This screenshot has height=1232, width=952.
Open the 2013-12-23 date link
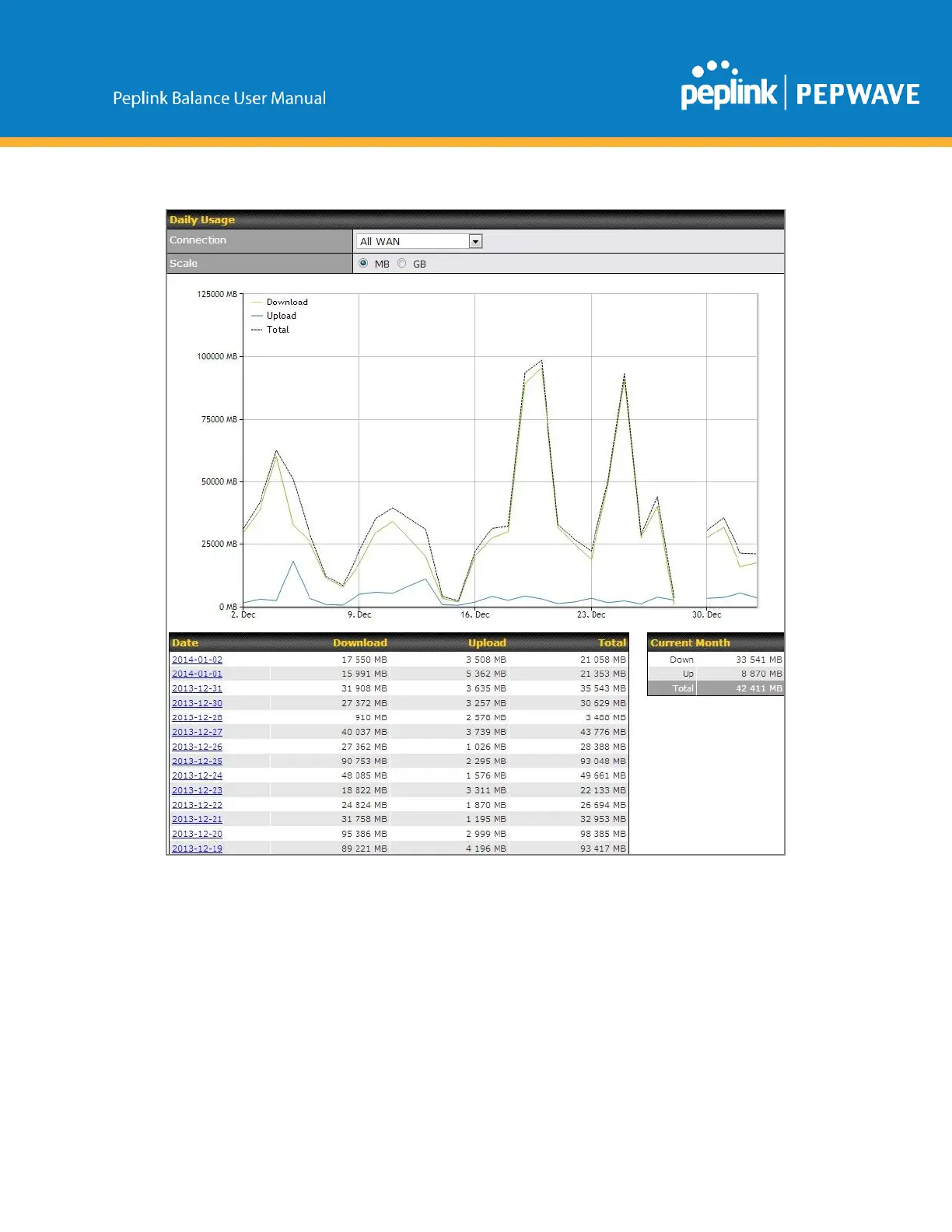pyautogui.click(x=197, y=790)
